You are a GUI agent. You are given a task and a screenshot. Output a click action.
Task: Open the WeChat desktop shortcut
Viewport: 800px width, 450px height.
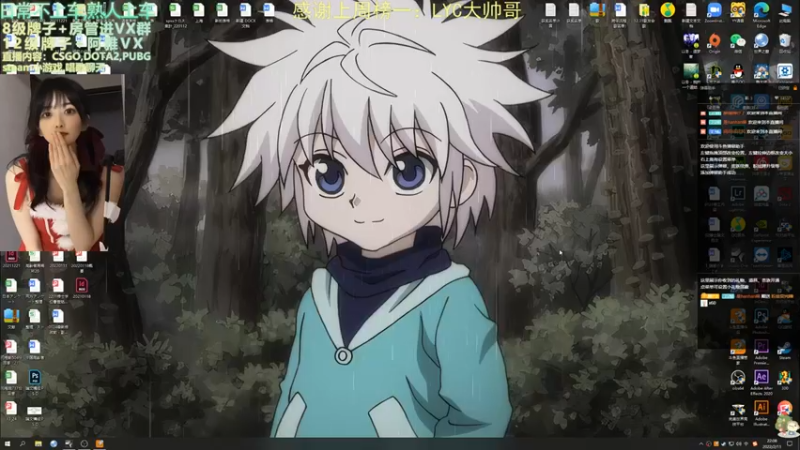tap(737, 41)
